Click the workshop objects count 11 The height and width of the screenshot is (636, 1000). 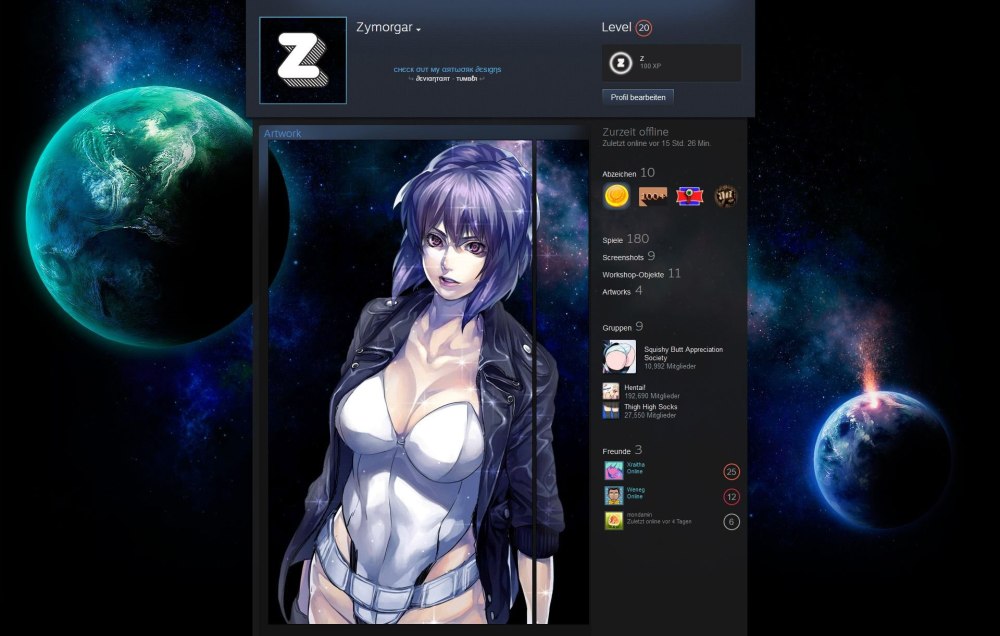(x=674, y=273)
